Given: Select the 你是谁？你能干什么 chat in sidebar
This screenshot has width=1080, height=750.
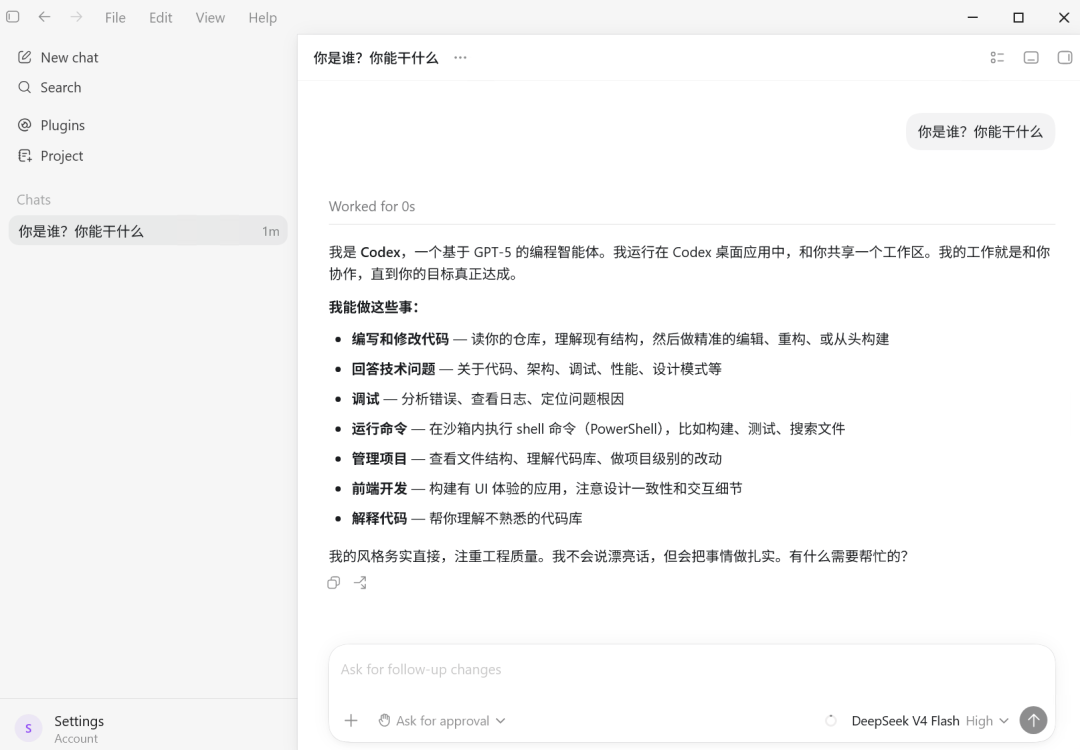Looking at the screenshot, I should click(148, 231).
